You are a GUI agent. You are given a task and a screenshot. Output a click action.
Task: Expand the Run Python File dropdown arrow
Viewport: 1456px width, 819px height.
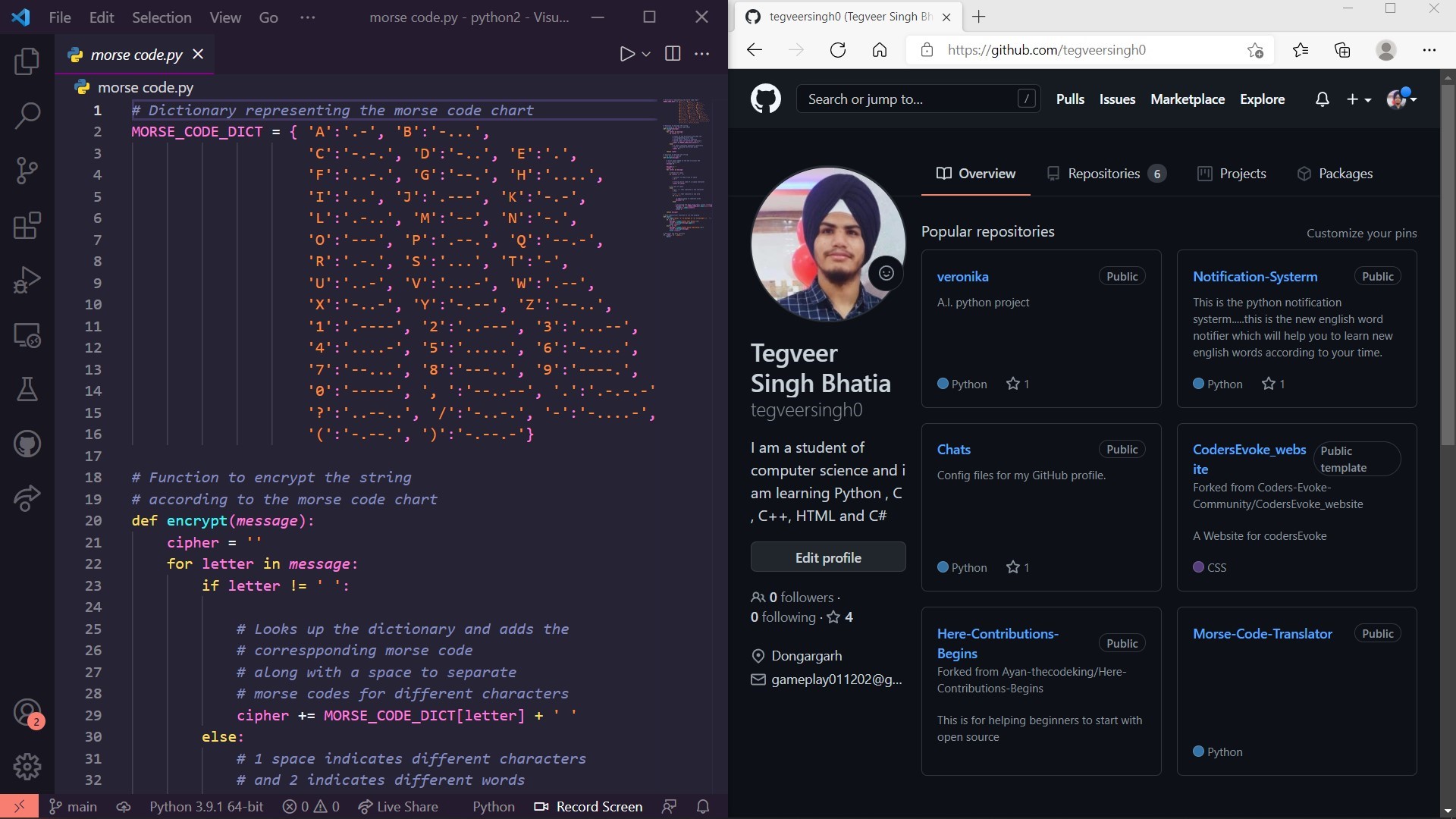(x=646, y=54)
